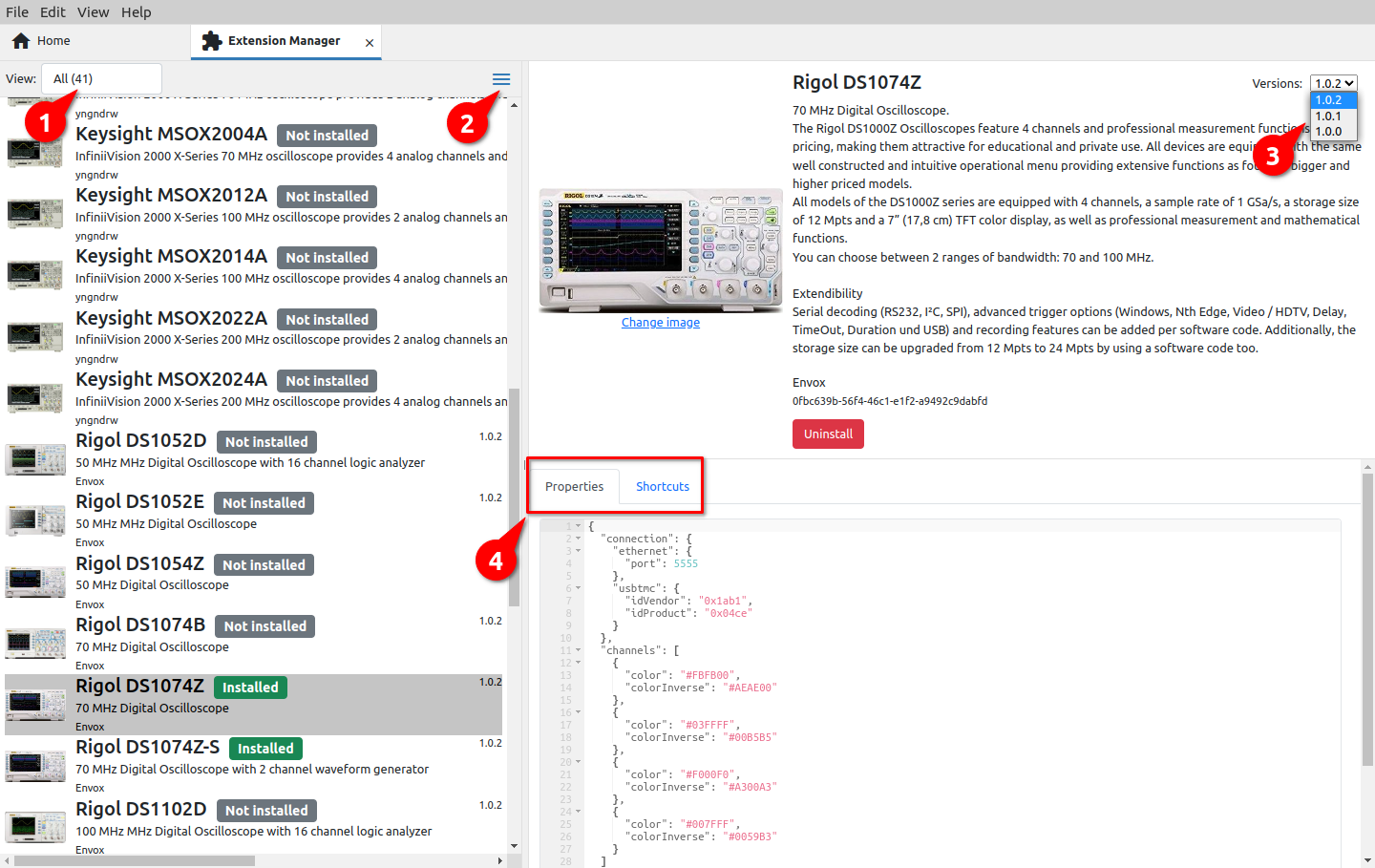Image resolution: width=1375 pixels, height=868 pixels.
Task: Select Rigol DS1102D thumbnail icon
Action: (x=35, y=827)
